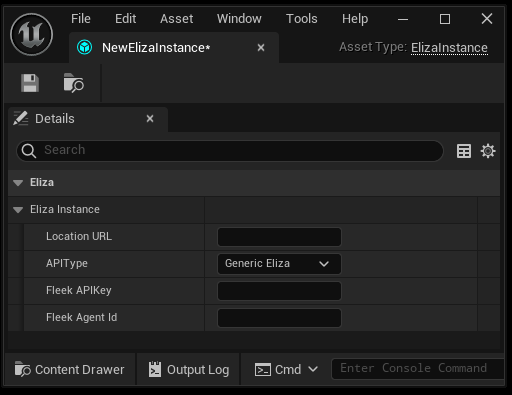Click the NewElizaInstance tab cube icon
This screenshot has width=512, height=395.
(85, 48)
